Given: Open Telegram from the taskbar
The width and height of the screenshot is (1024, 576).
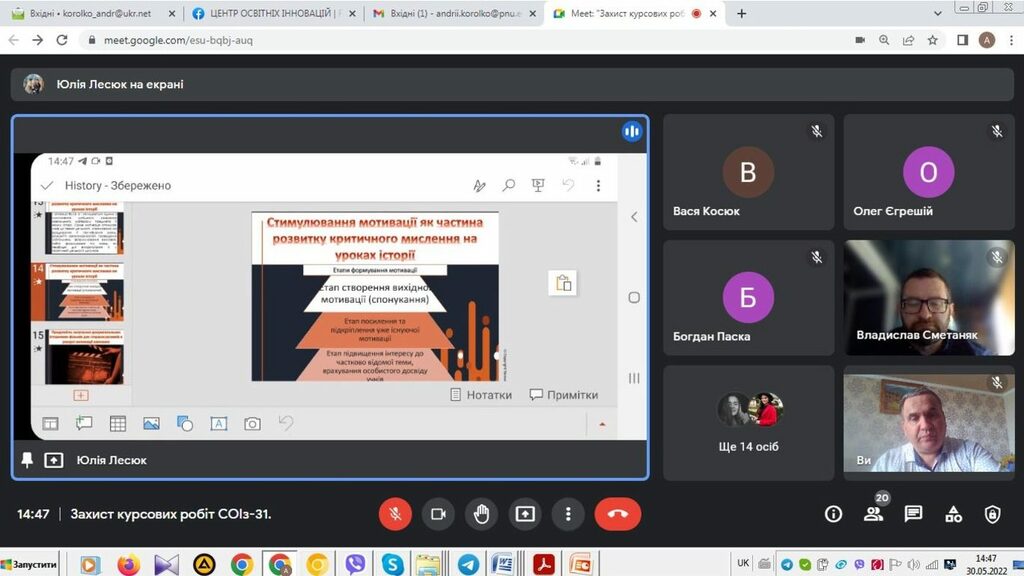Looking at the screenshot, I should (x=466, y=565).
